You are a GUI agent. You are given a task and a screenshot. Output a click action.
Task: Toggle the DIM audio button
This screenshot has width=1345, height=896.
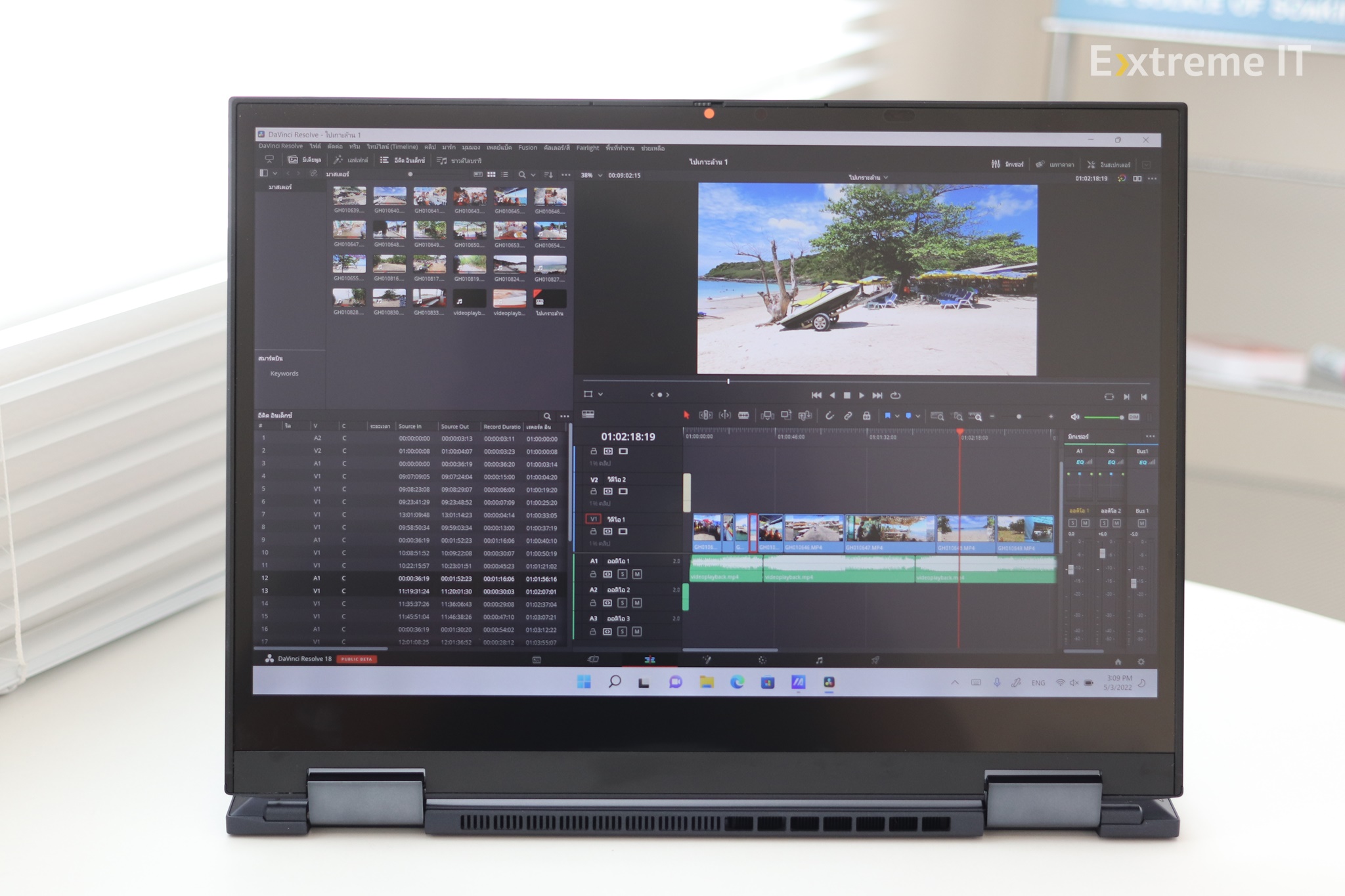pyautogui.click(x=1134, y=417)
